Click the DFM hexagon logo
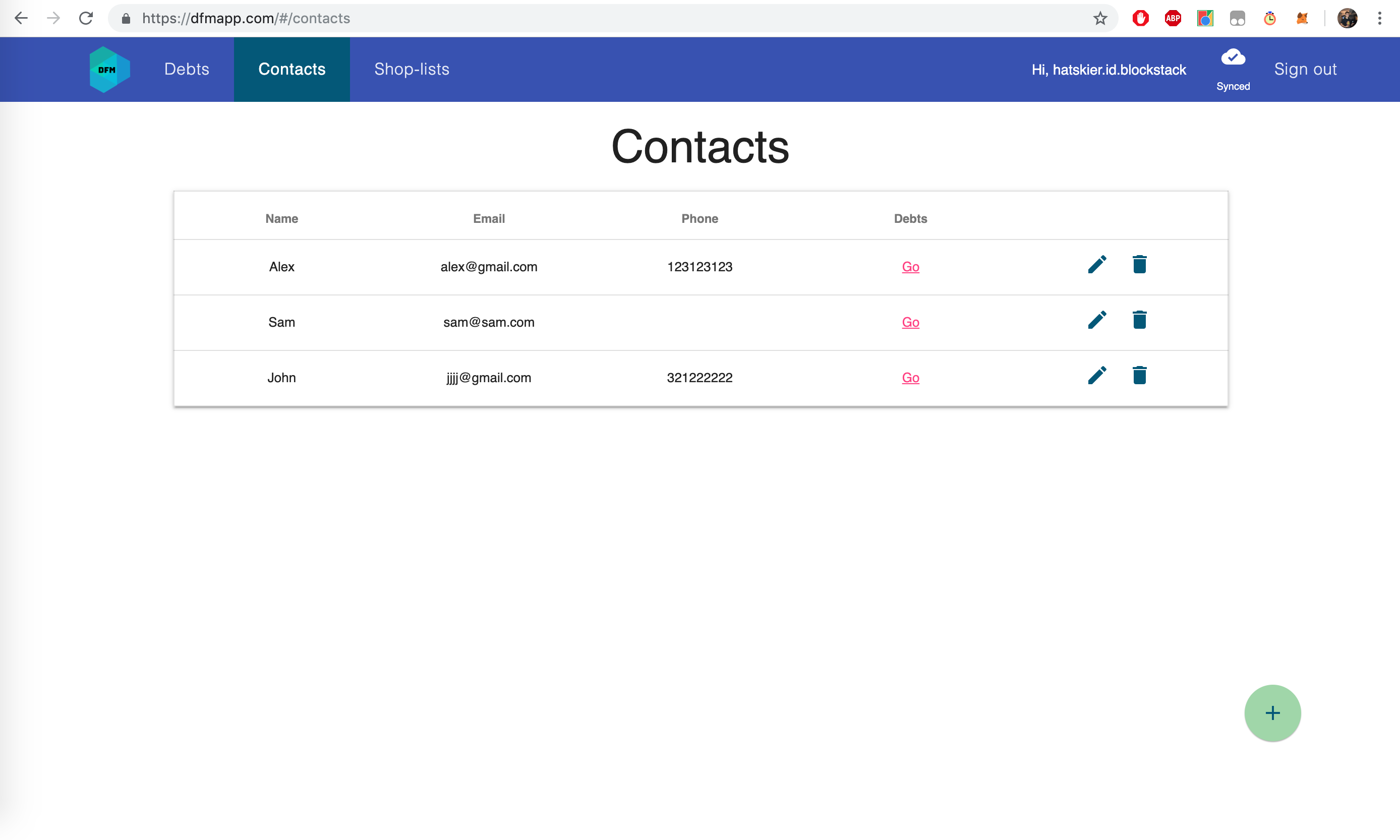The image size is (1400, 840). click(x=109, y=70)
